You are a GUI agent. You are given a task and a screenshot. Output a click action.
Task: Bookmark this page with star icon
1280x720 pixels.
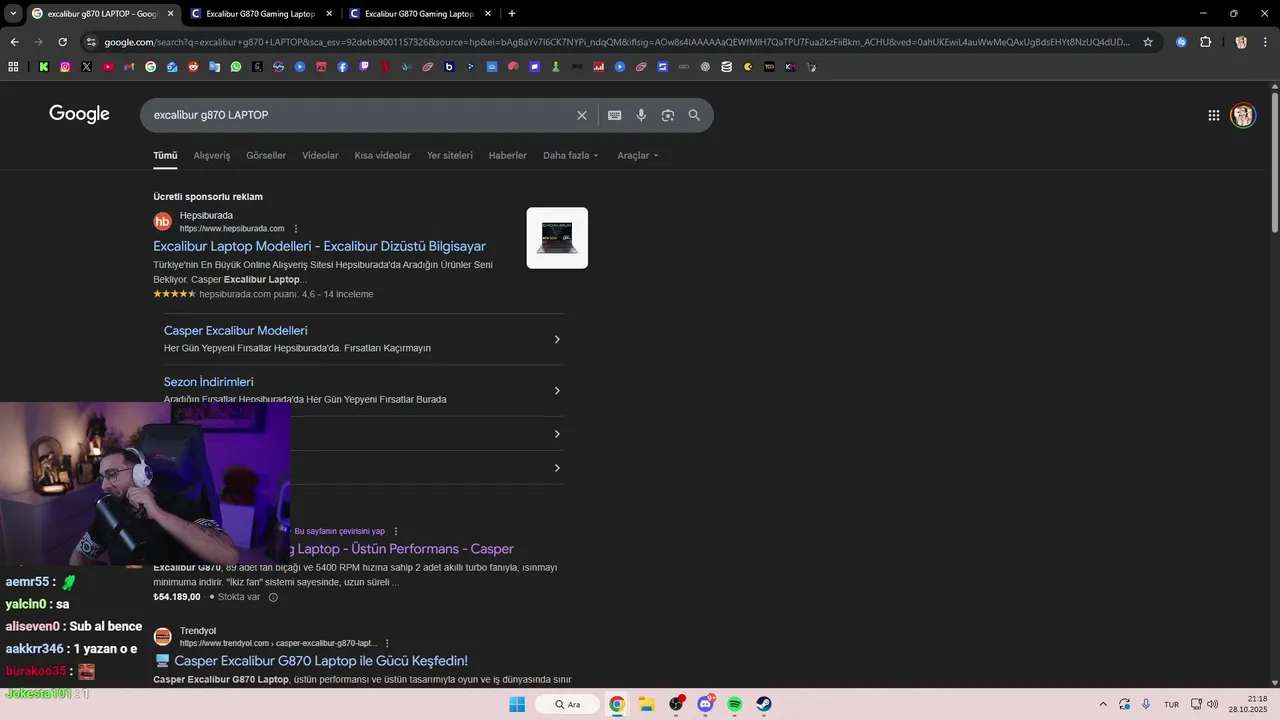[x=1148, y=42]
